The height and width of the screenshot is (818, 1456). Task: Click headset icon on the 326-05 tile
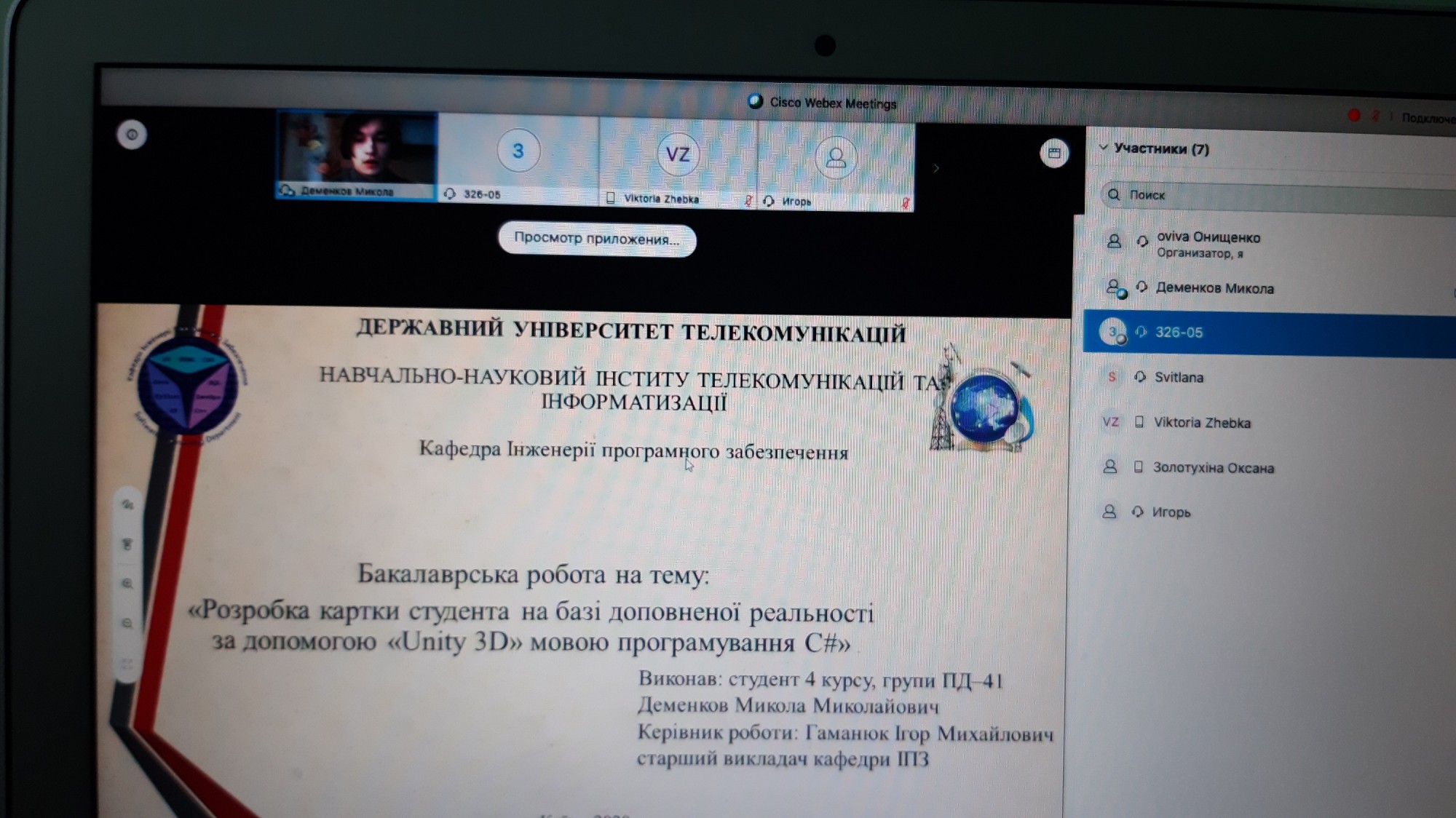coord(450,194)
